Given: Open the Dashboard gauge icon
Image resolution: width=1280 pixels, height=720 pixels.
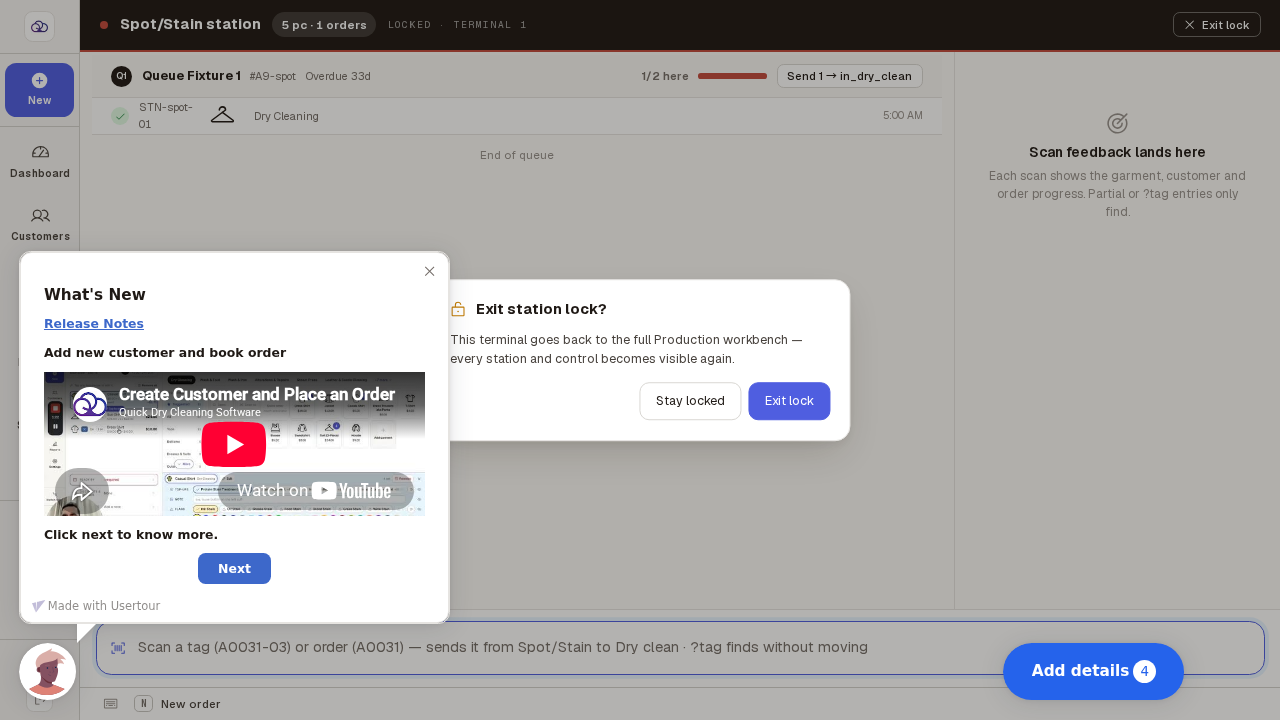Looking at the screenshot, I should [x=40, y=152].
